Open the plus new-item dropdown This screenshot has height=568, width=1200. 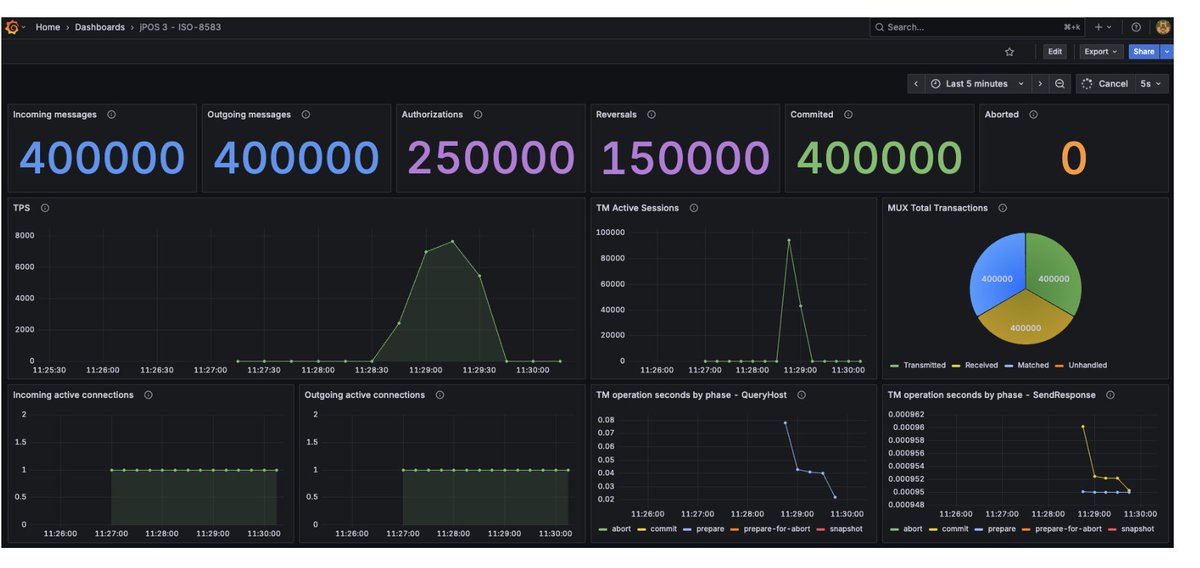point(1103,27)
